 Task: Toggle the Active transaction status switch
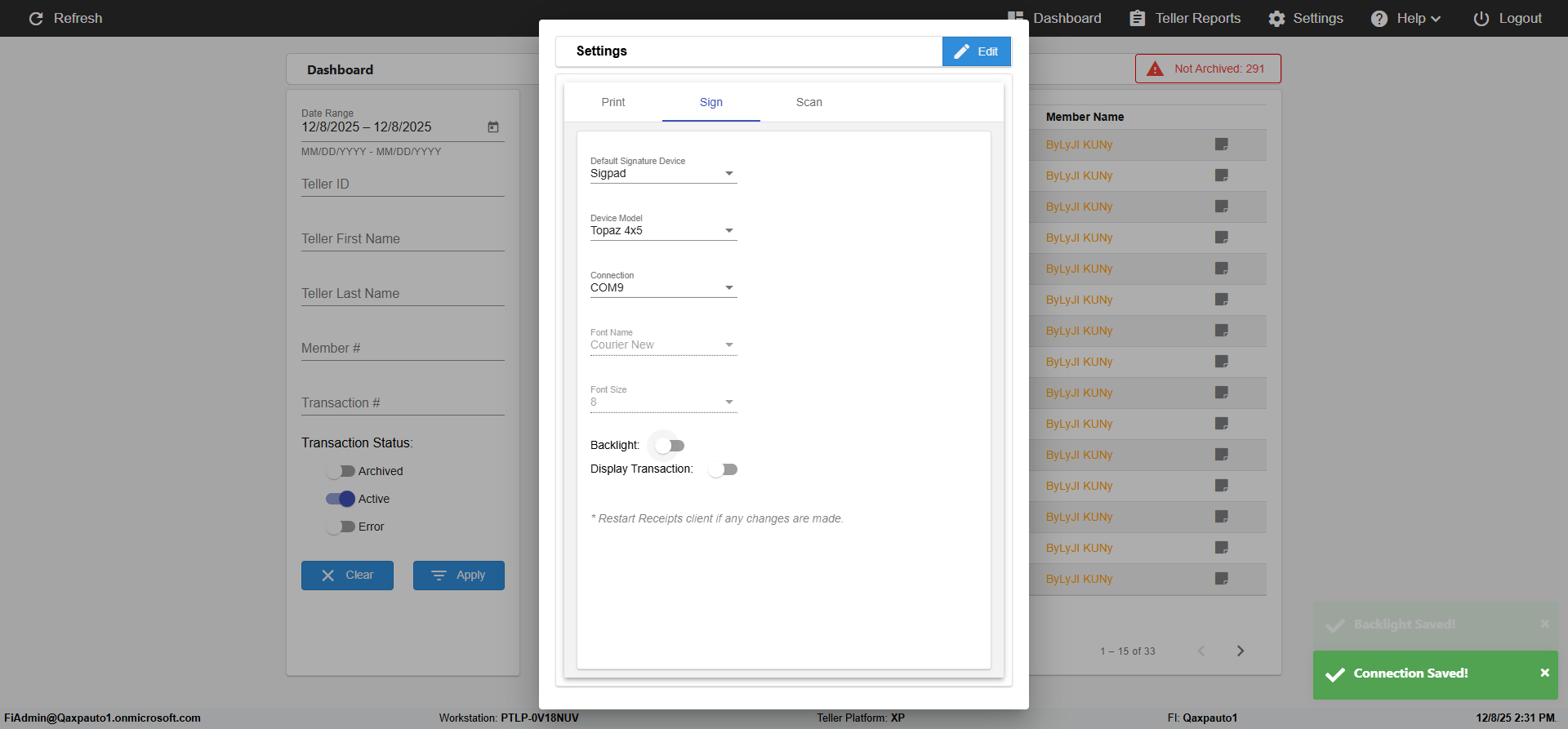(x=341, y=499)
